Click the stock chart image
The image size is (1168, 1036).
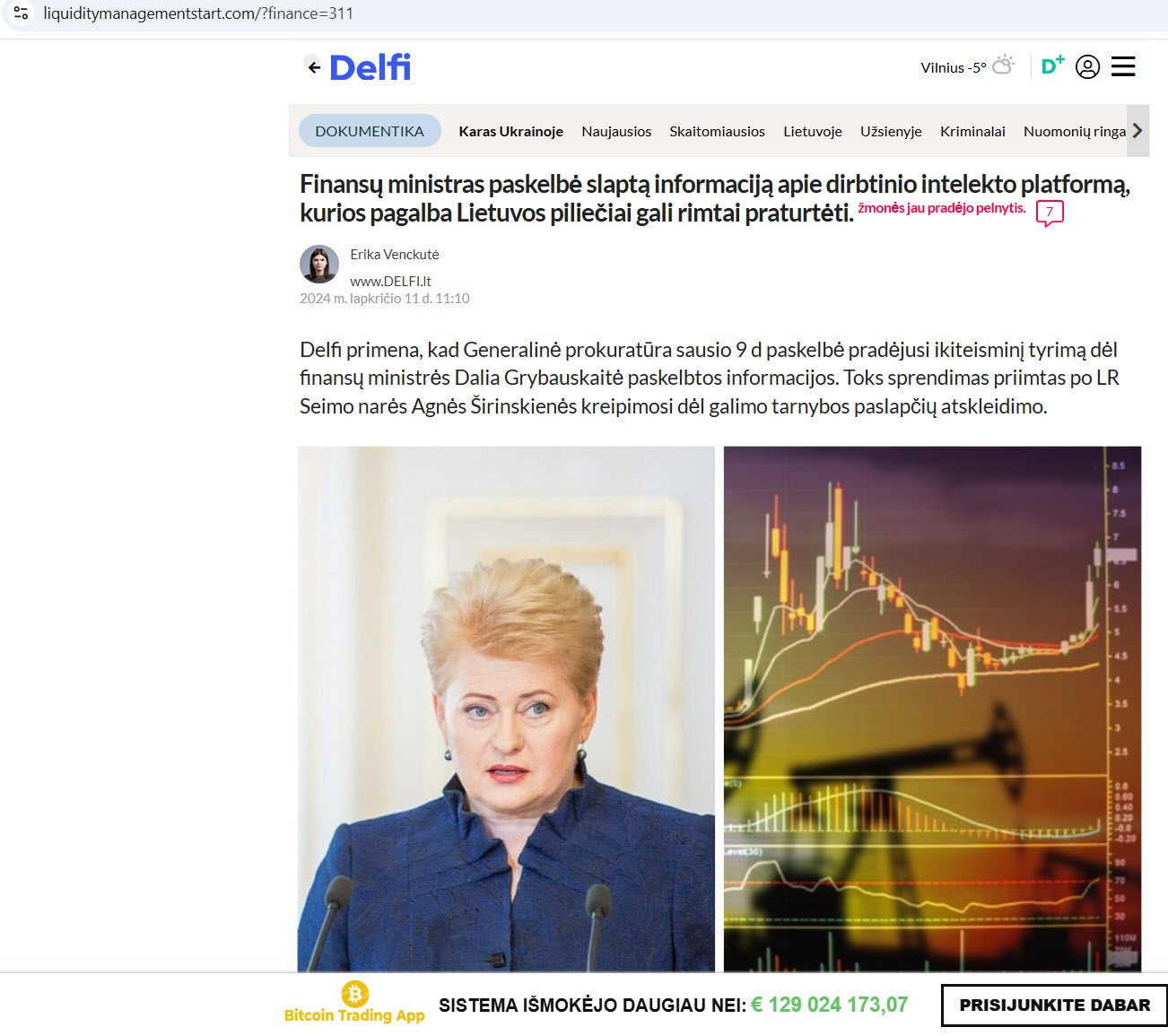point(932,709)
